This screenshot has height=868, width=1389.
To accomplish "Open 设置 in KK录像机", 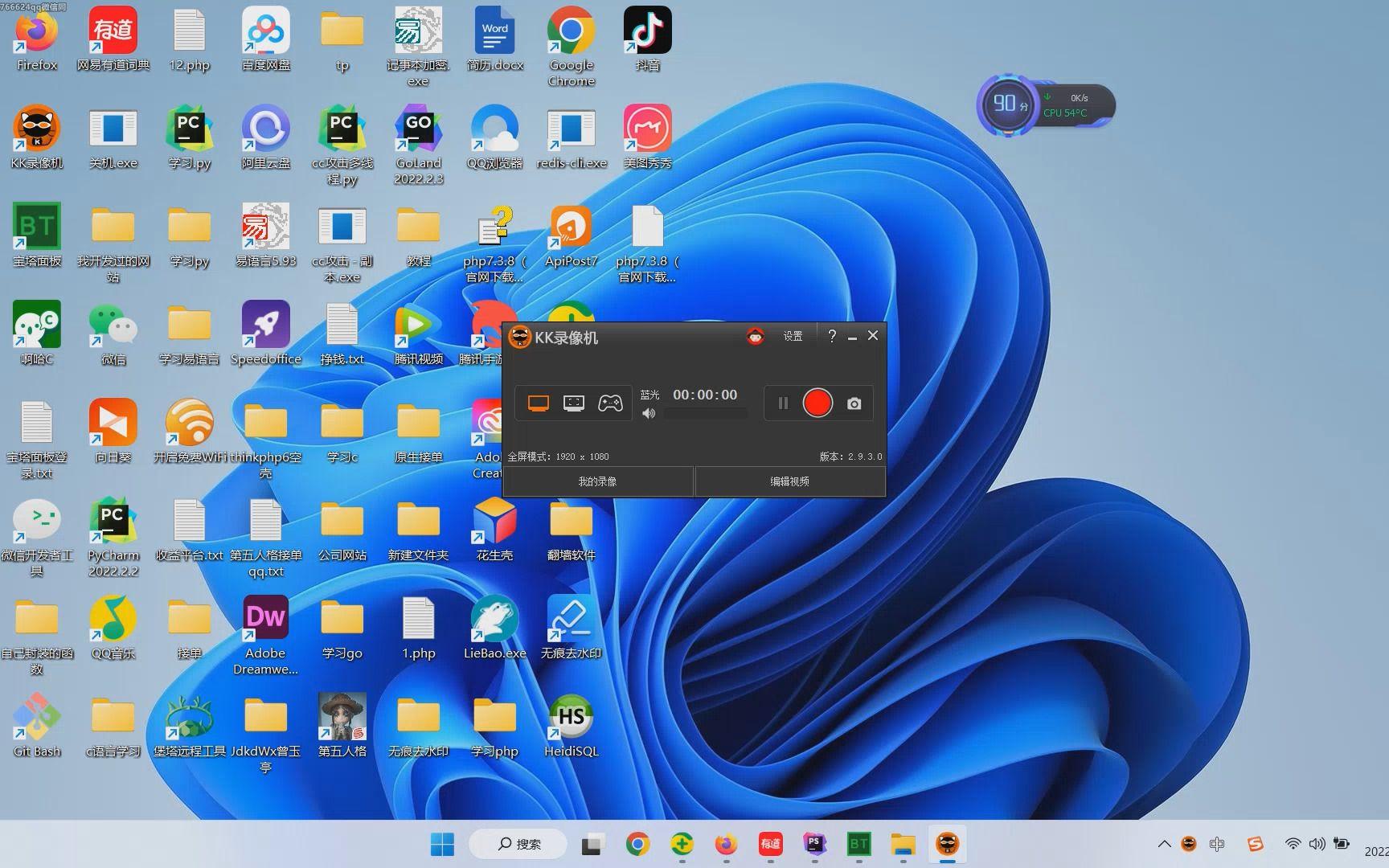I will point(793,336).
